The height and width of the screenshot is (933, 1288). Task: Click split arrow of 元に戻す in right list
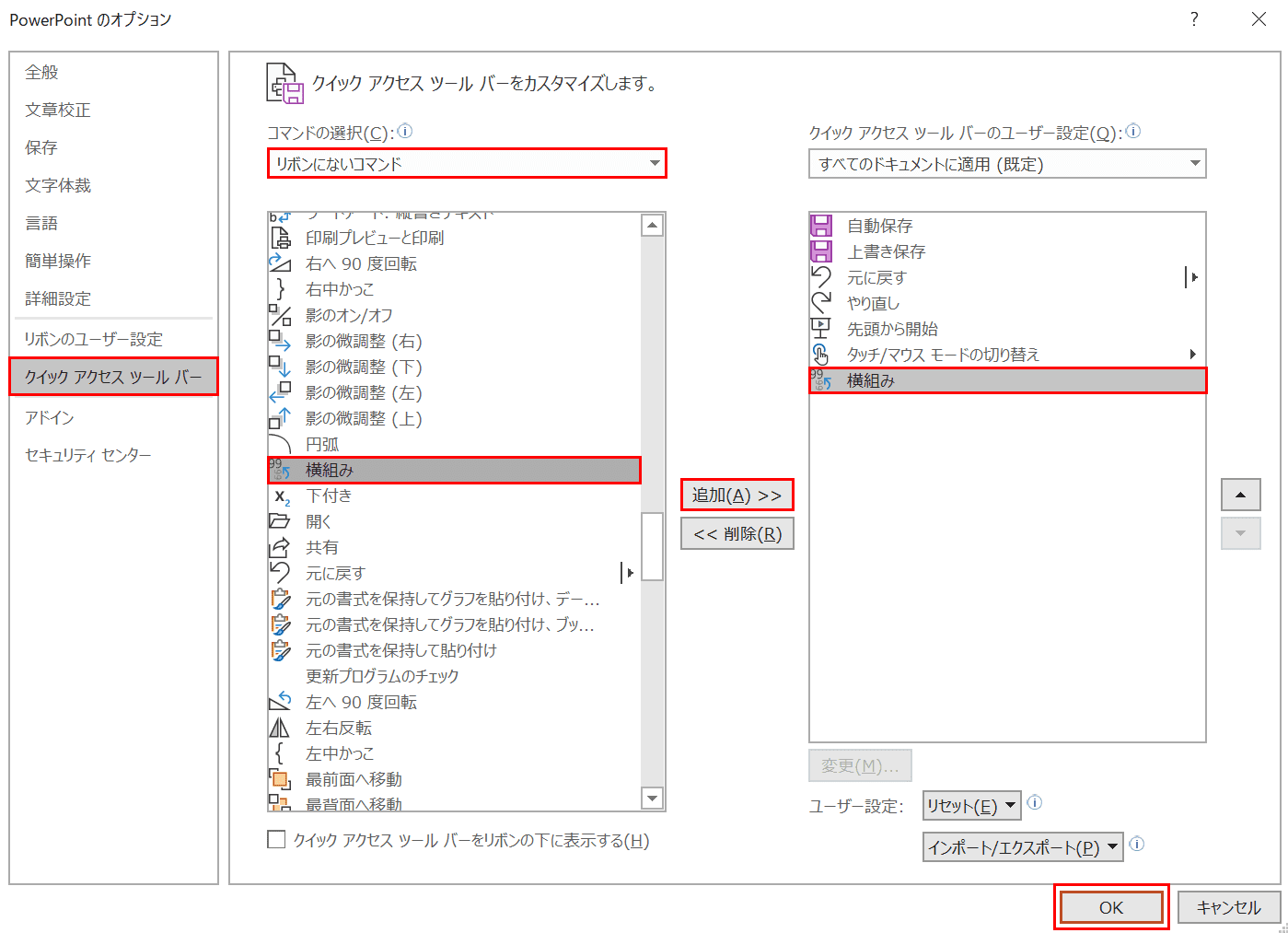pyautogui.click(x=1193, y=277)
